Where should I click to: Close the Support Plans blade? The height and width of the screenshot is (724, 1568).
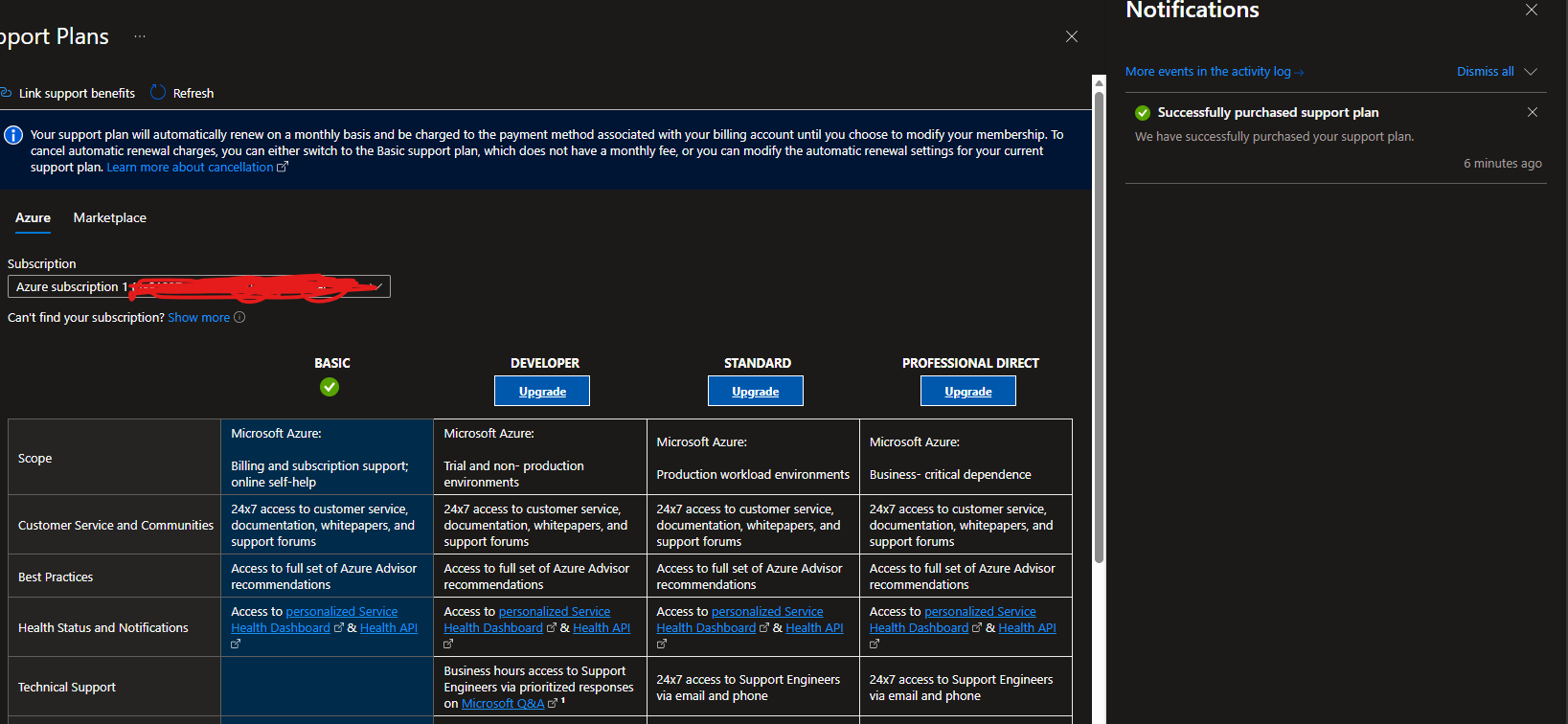(1072, 36)
